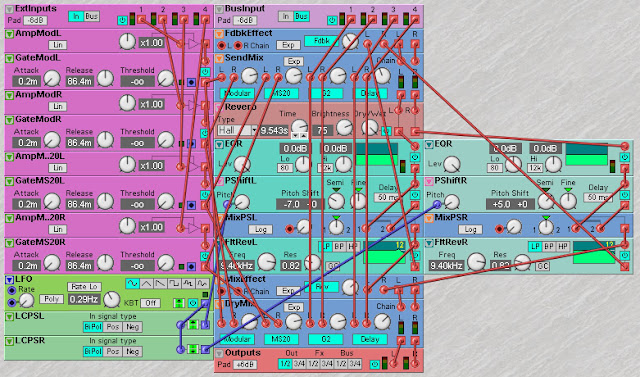The width and height of the screenshot is (640, 377).
Task: Click ExtInputs output connector 1
Action: (142, 19)
